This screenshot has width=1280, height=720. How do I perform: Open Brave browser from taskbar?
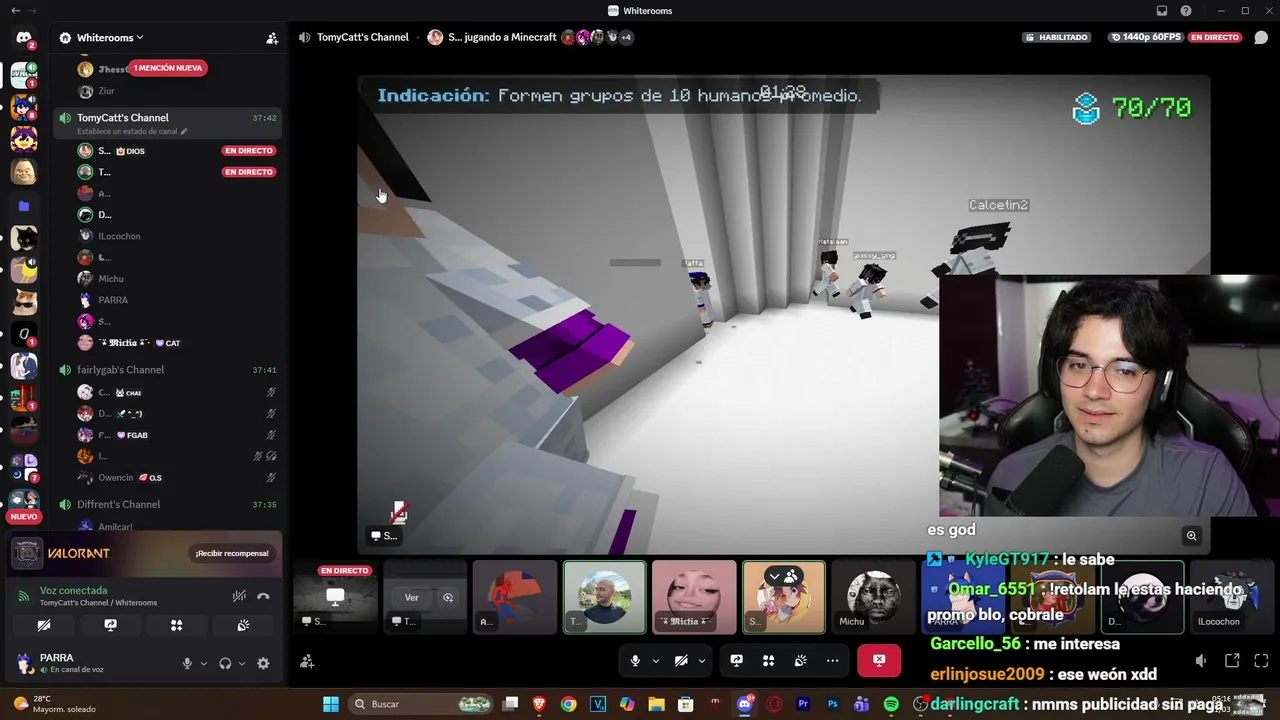tap(540, 704)
